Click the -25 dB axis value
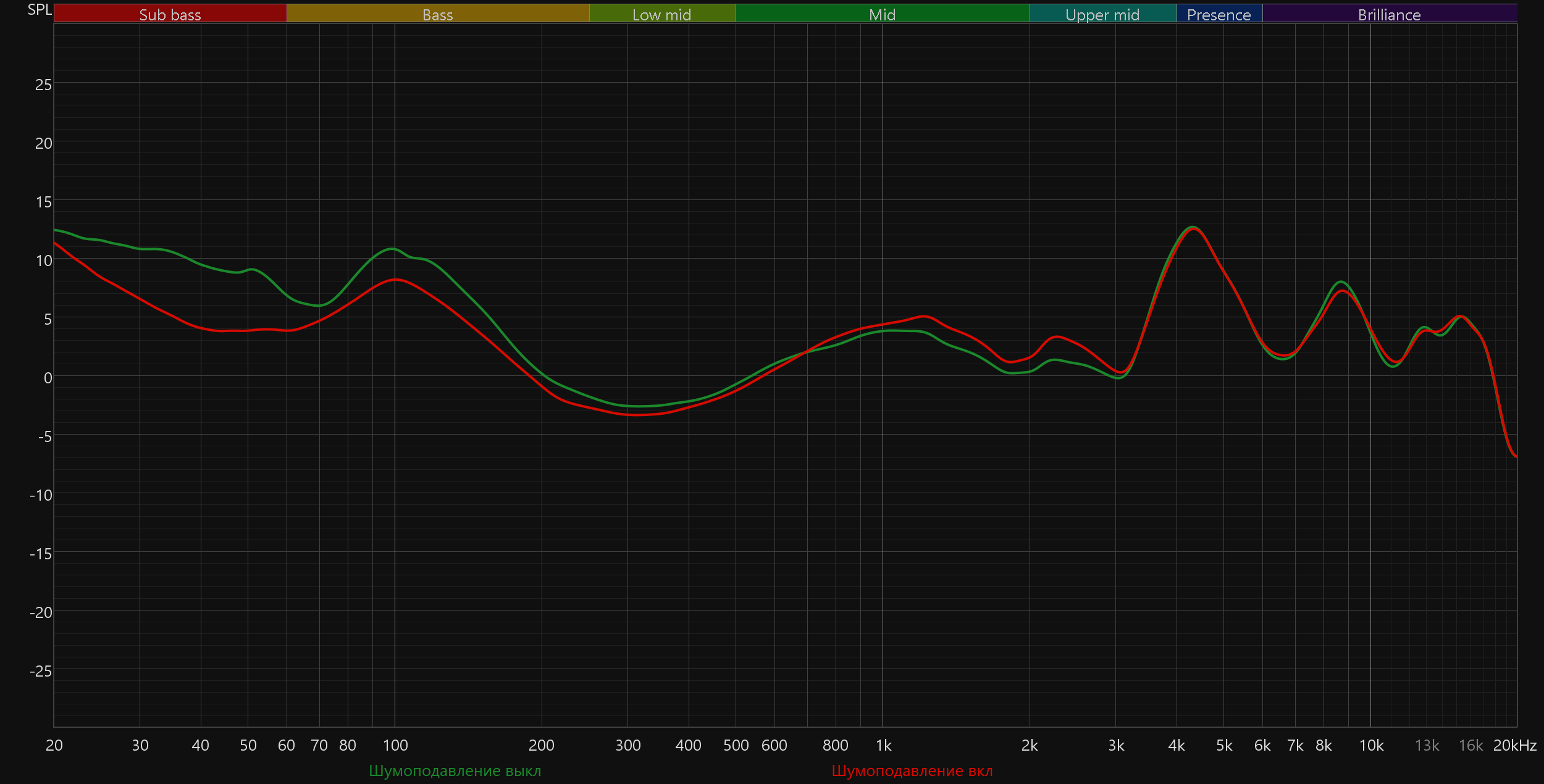 [x=41, y=671]
